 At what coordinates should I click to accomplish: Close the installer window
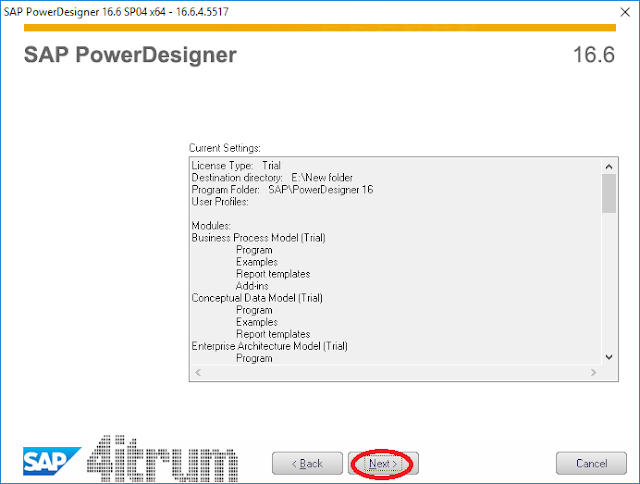[625, 12]
